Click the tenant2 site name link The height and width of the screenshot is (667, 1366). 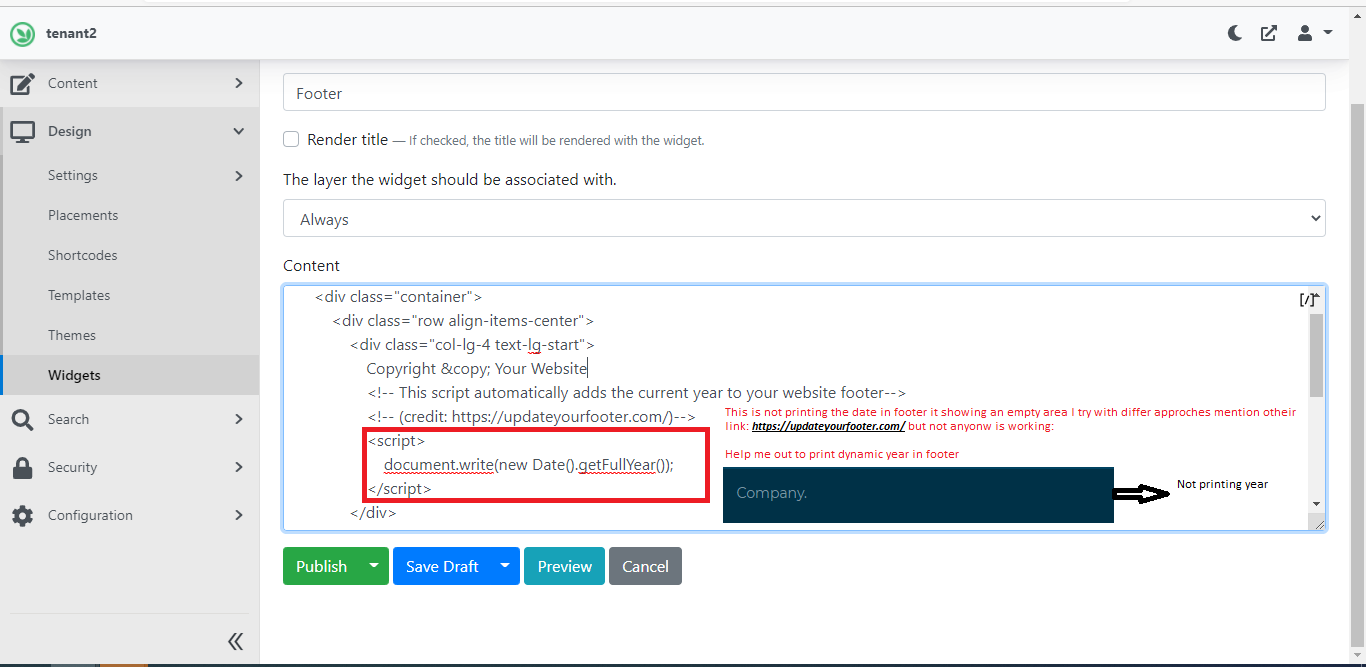click(71, 33)
